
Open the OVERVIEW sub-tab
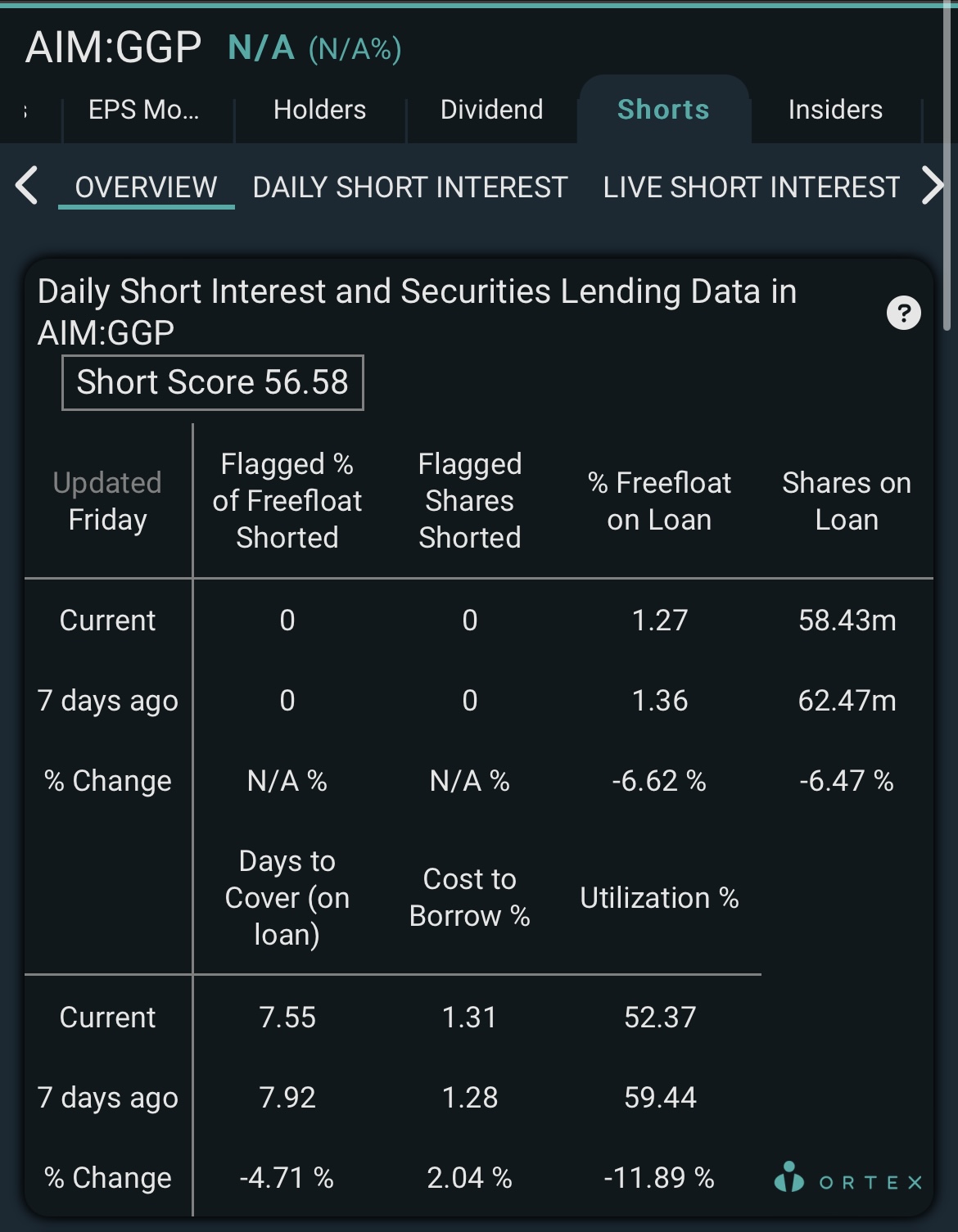(146, 187)
